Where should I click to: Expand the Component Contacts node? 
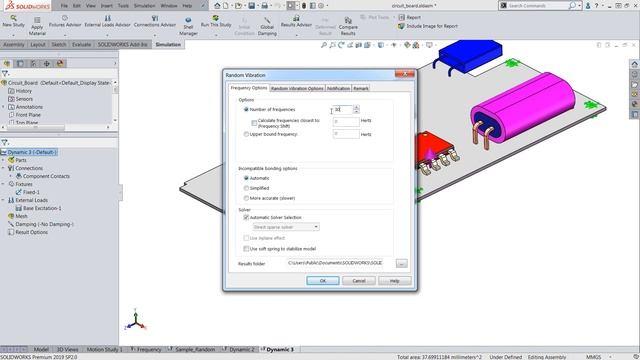pyautogui.click(x=11, y=176)
